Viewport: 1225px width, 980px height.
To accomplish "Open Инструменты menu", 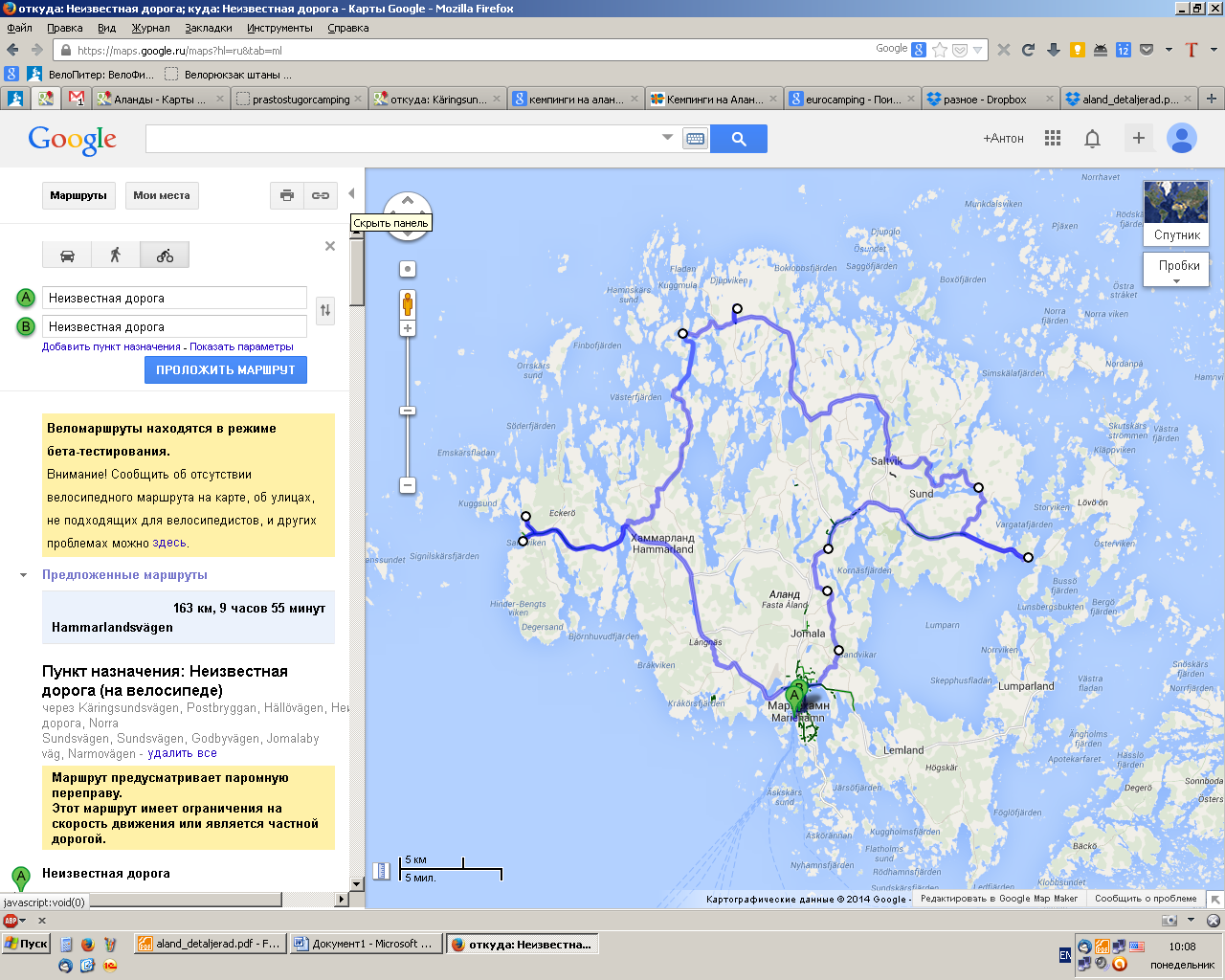I will (x=279, y=28).
